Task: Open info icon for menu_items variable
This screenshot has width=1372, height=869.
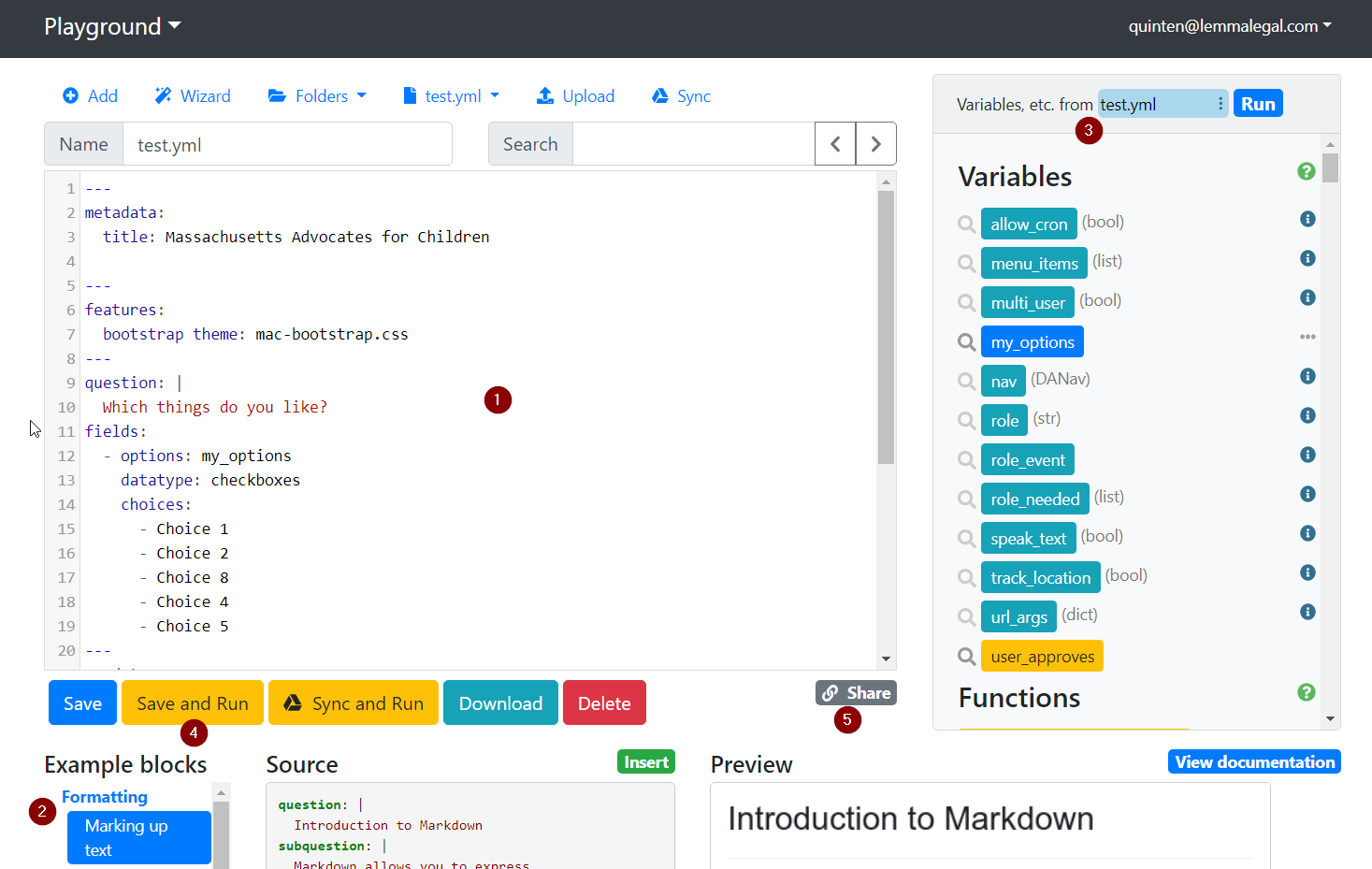Action: (x=1307, y=258)
